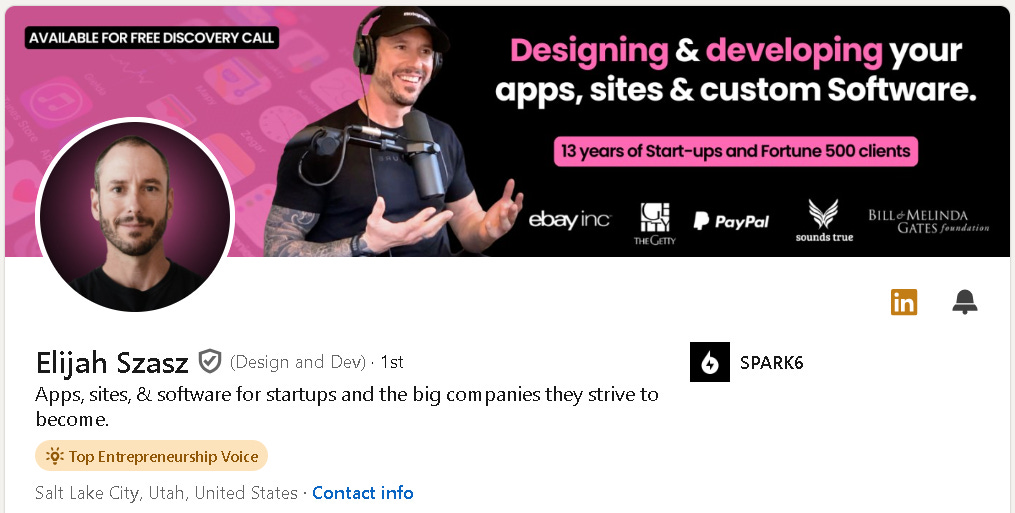This screenshot has height=513, width=1015.
Task: Open the SPARK6 company page link
Action: 772,362
